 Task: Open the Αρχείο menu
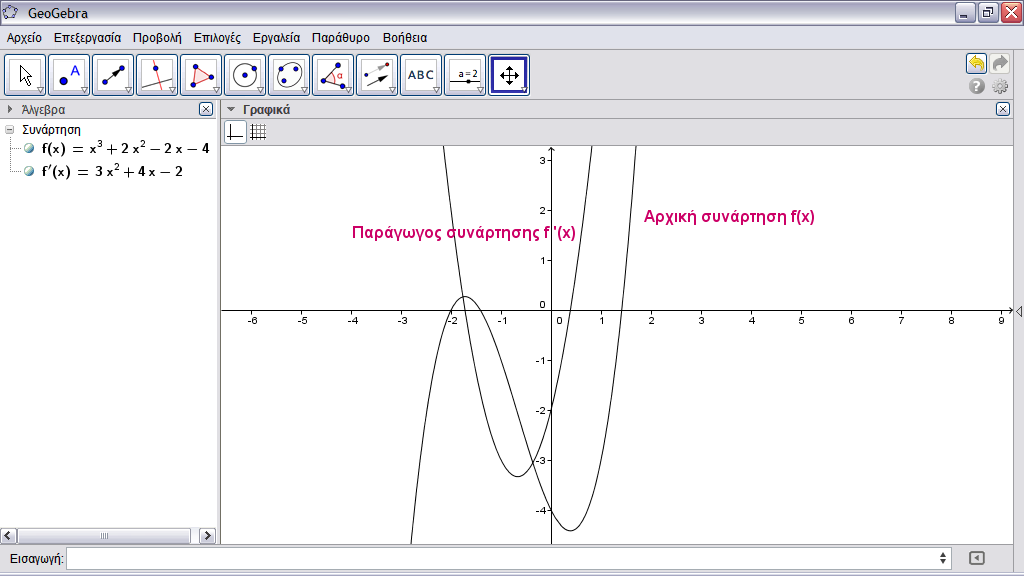[24, 38]
